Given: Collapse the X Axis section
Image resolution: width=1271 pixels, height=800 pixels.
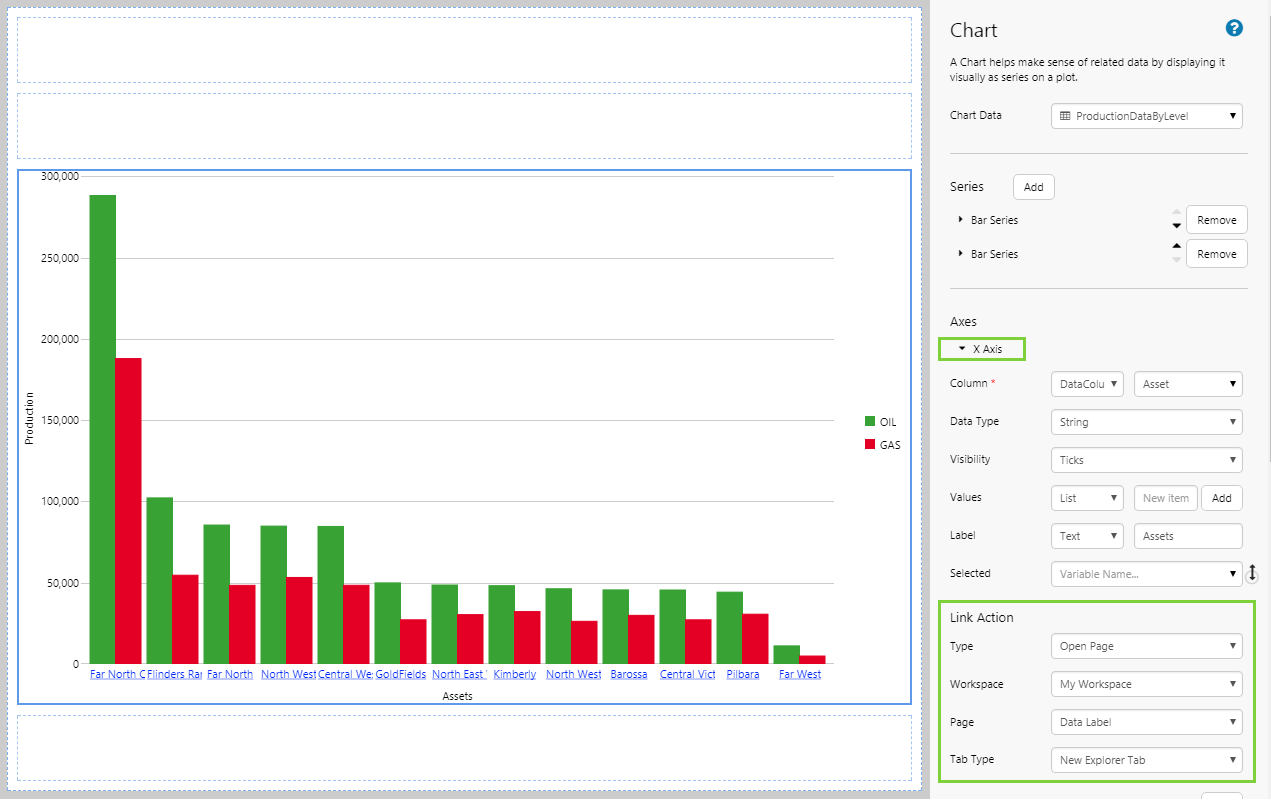Looking at the screenshot, I should (962, 349).
